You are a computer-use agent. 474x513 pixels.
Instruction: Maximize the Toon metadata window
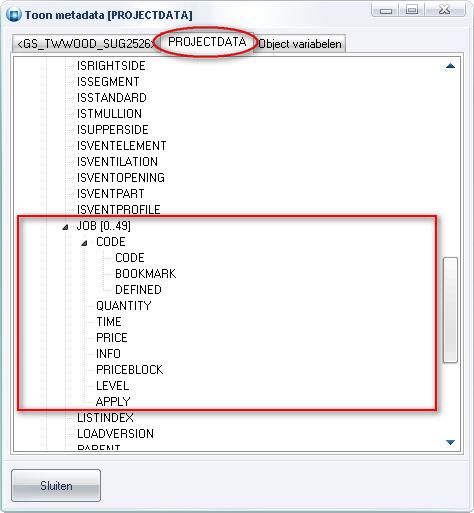pyautogui.click(x=412, y=10)
